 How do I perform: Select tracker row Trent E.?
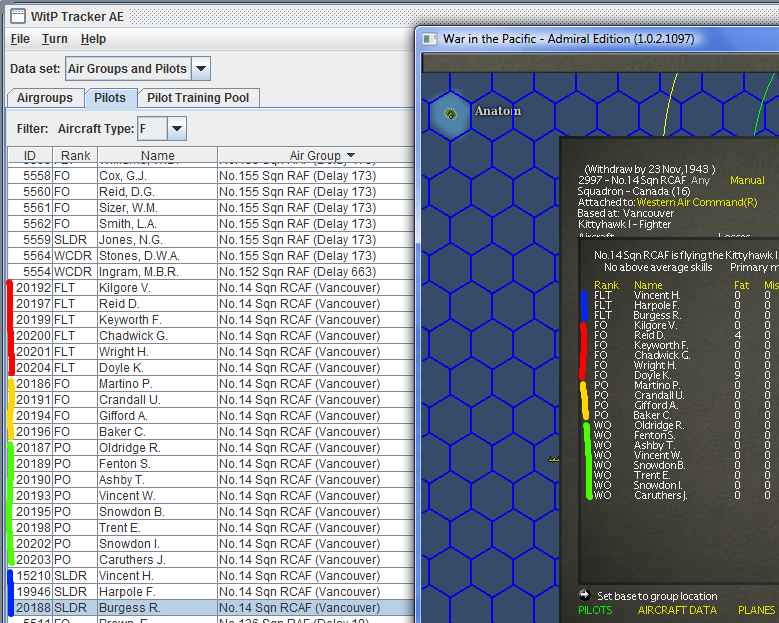tap(211, 528)
